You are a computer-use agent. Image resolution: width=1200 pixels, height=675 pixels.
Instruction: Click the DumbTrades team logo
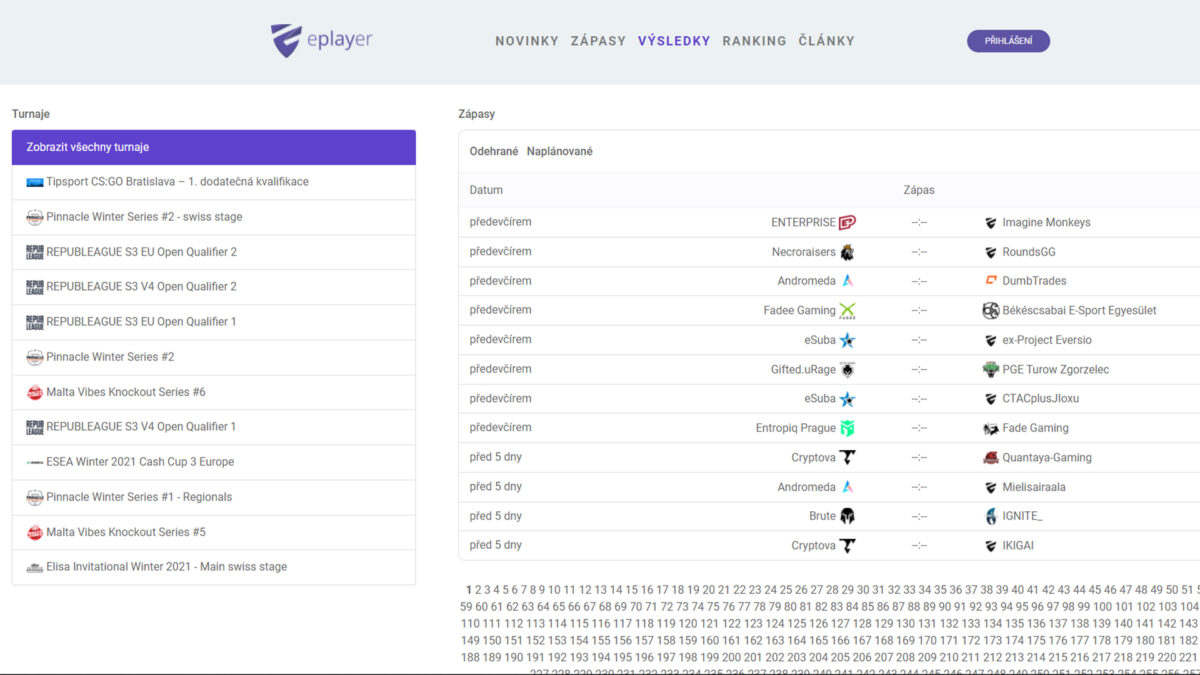(991, 281)
